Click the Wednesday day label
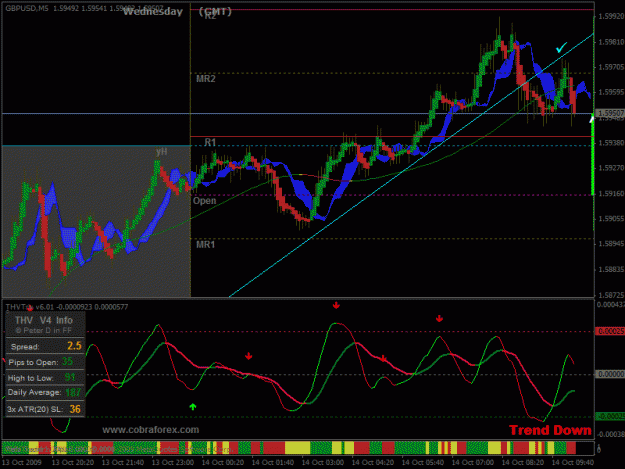The width and height of the screenshot is (625, 469). pyautogui.click(x=153, y=12)
